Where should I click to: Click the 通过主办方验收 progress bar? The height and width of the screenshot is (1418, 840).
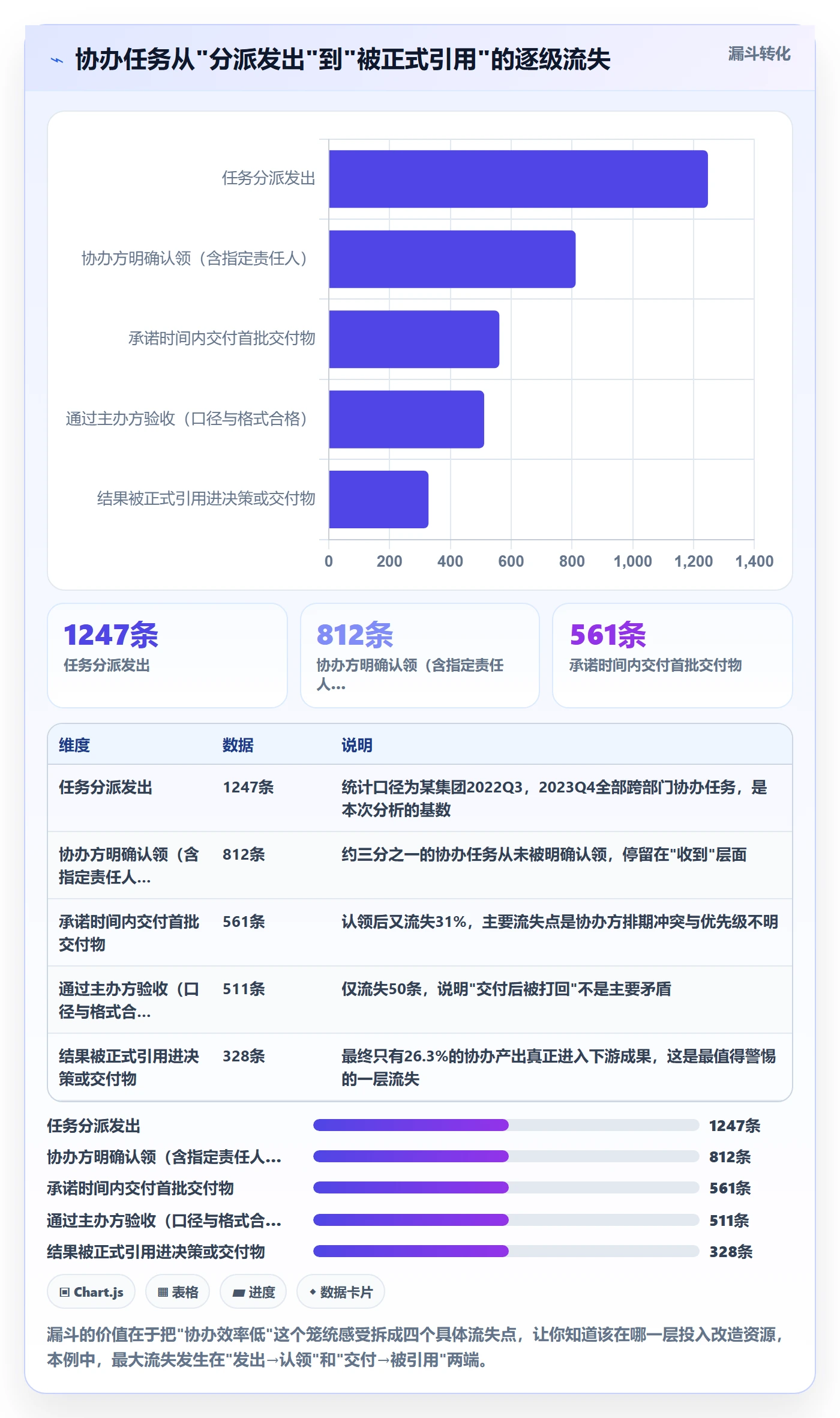pos(506,1220)
